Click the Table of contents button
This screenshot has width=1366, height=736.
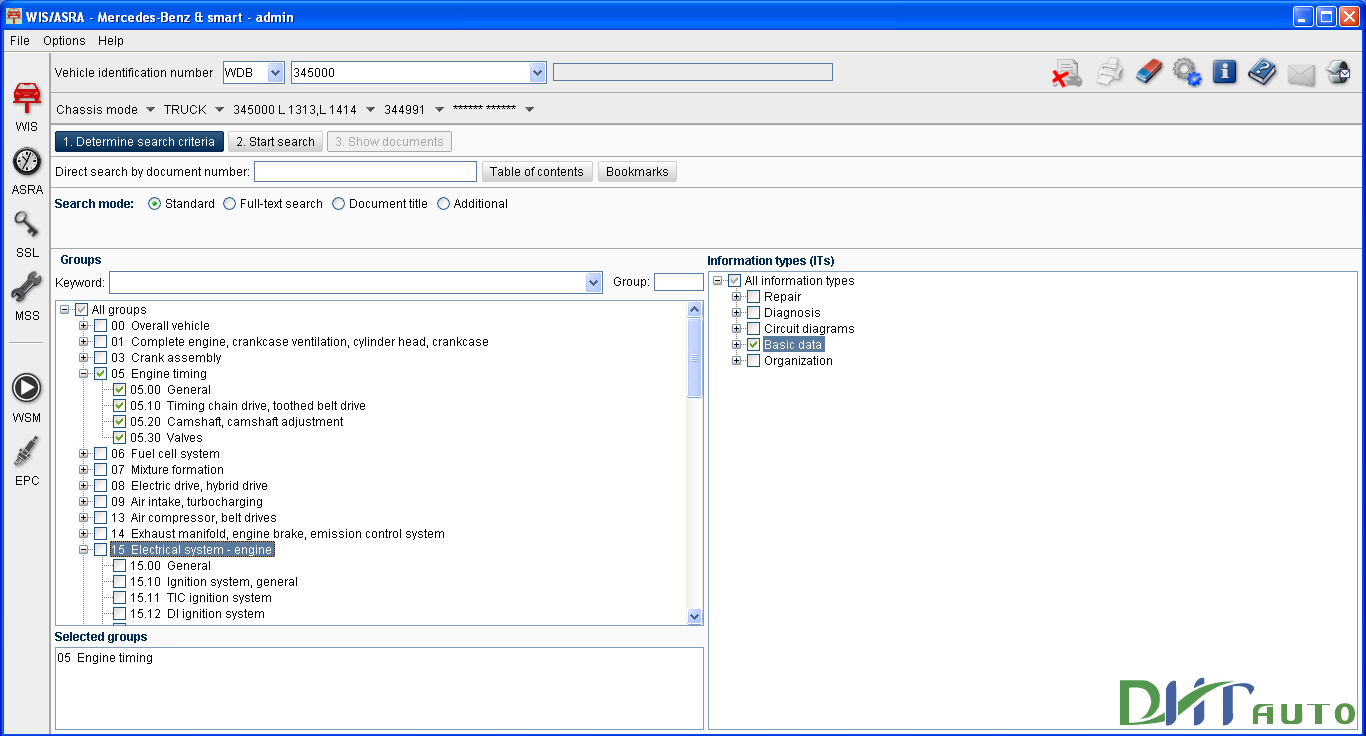point(537,172)
